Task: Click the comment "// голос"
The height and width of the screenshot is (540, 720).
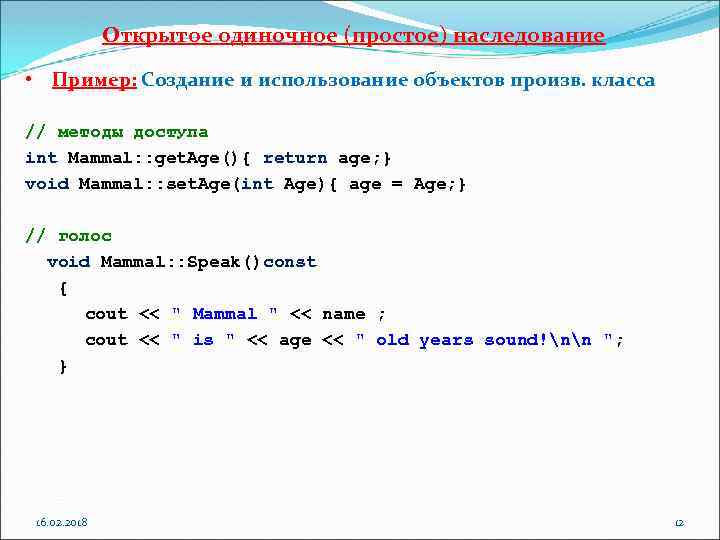Action: (68, 236)
